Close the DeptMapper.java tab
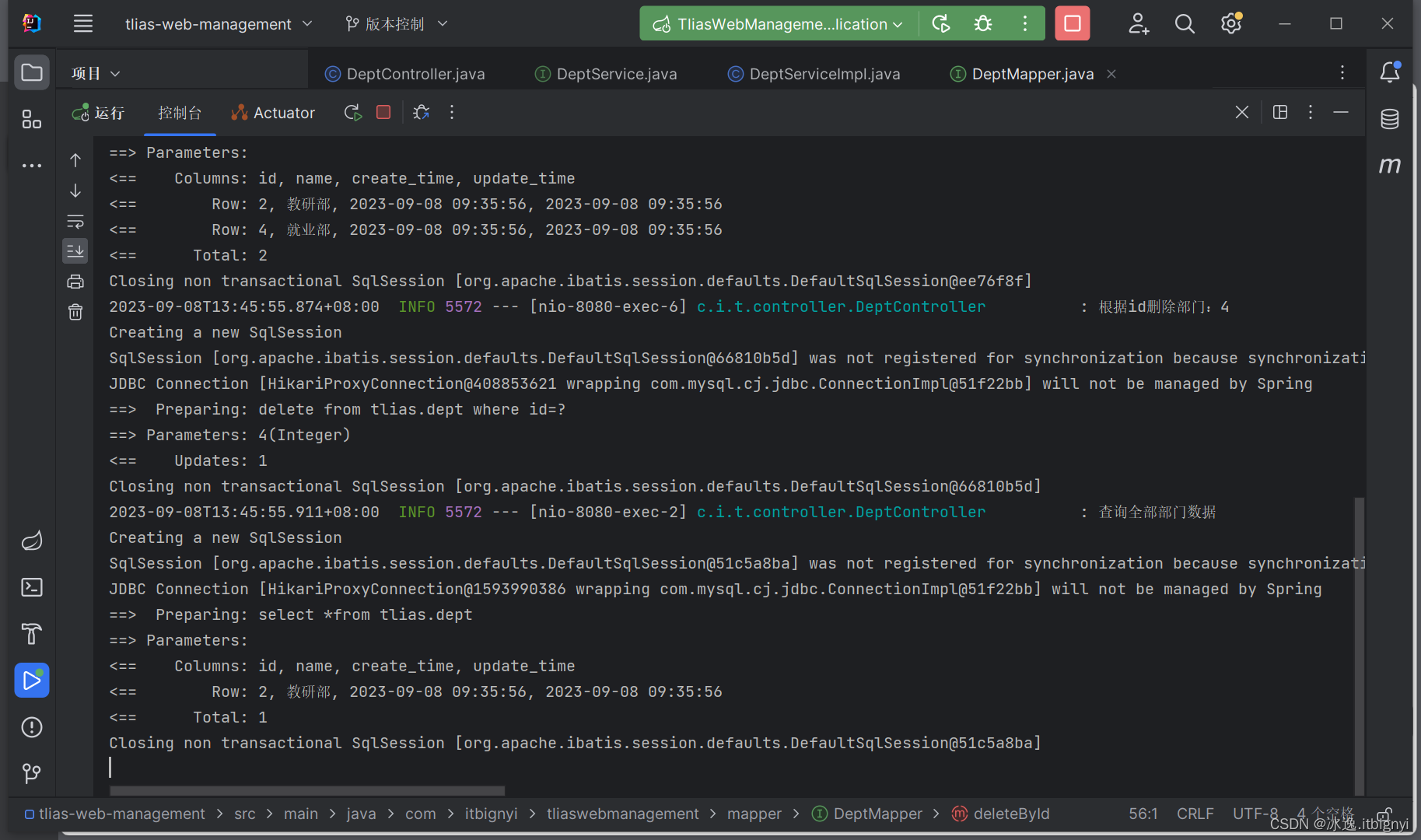Image resolution: width=1421 pixels, height=840 pixels. [x=1111, y=74]
